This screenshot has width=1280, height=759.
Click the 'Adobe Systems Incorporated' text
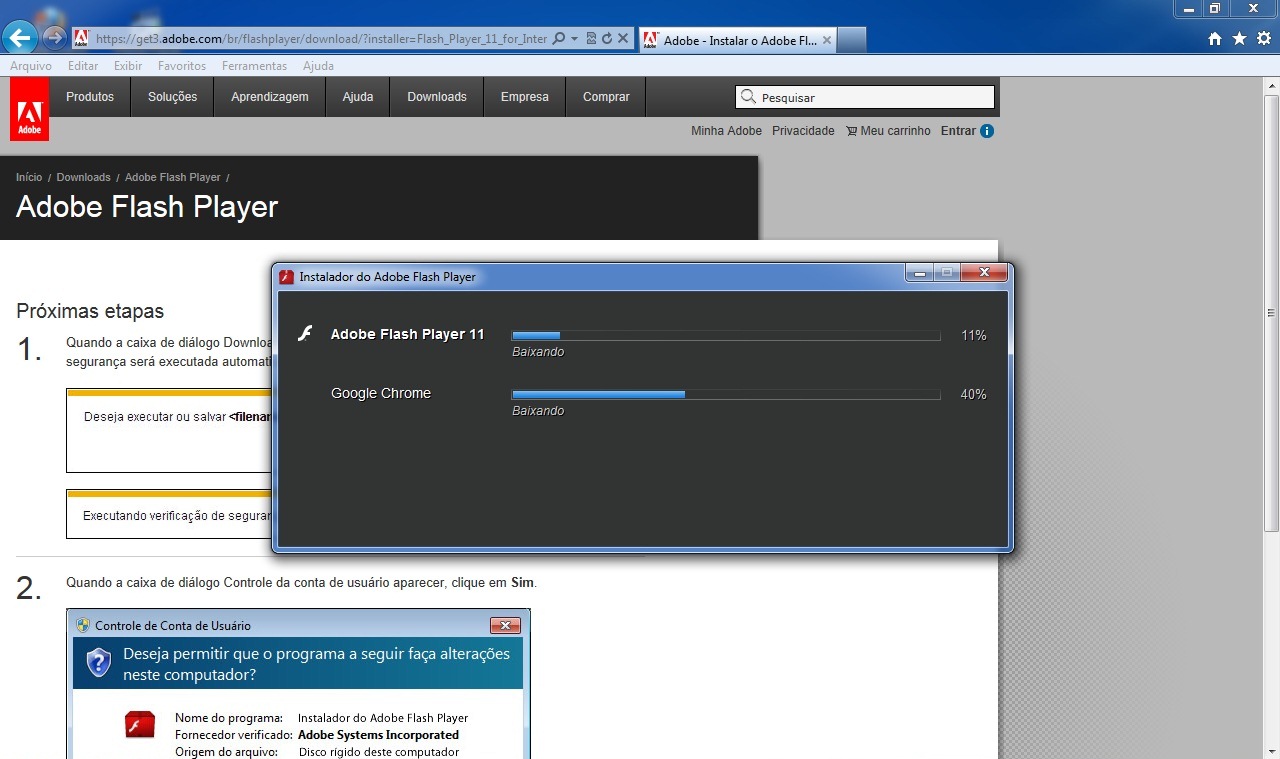(x=378, y=735)
